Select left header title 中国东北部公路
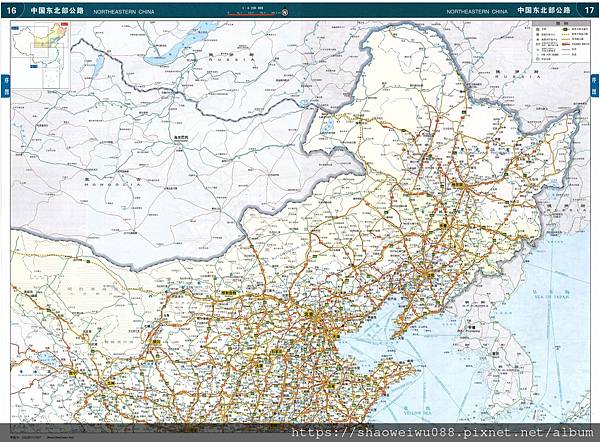This screenshot has height=442, width=600. [57, 10]
